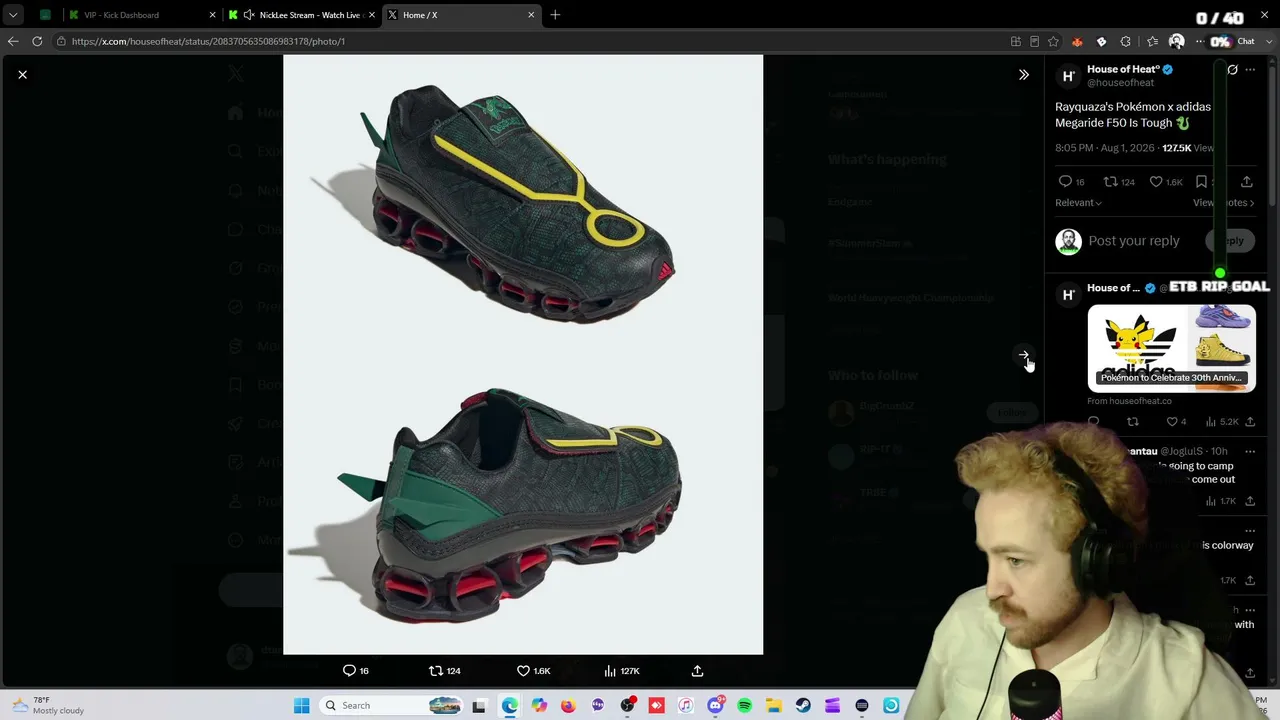Focus the Post your reply field
1280x720 pixels.
(x=1134, y=241)
